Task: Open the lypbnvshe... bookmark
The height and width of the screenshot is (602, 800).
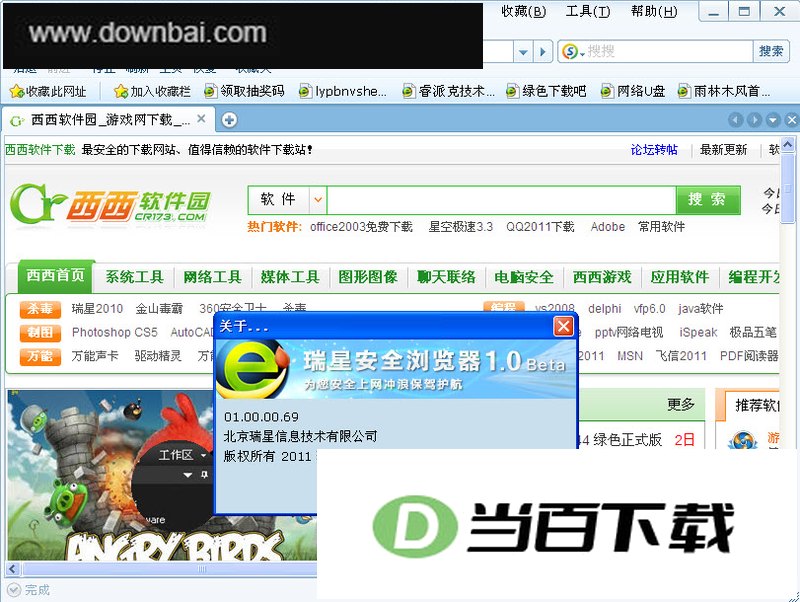Action: point(342,91)
